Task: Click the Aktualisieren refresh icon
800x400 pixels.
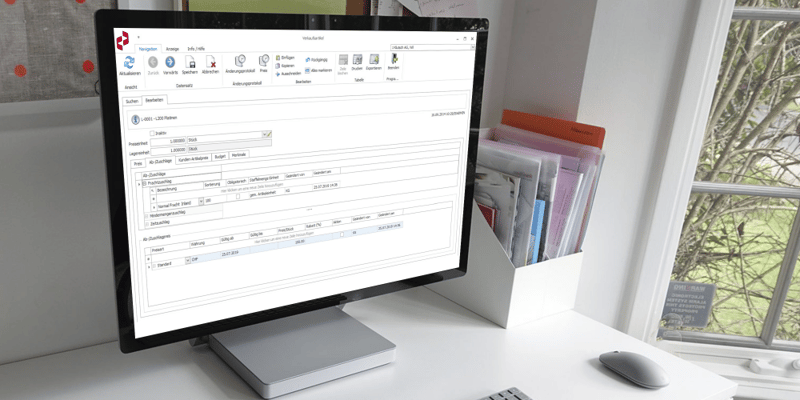Action: pyautogui.click(x=129, y=63)
